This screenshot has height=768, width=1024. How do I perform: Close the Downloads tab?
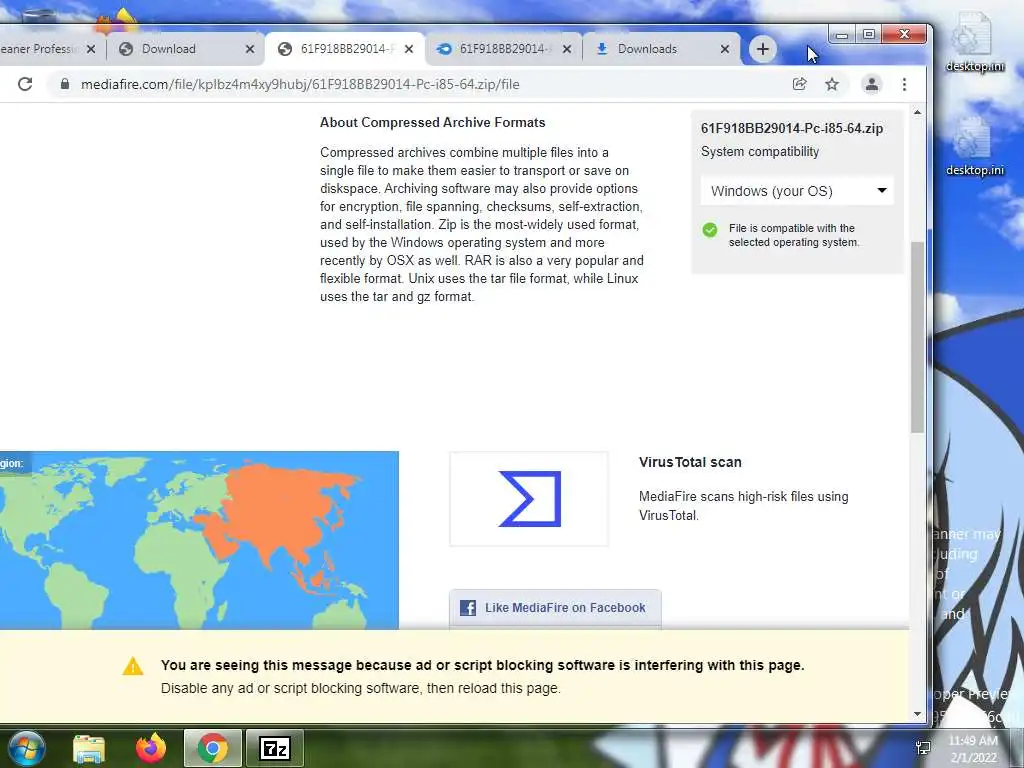pyautogui.click(x=725, y=49)
